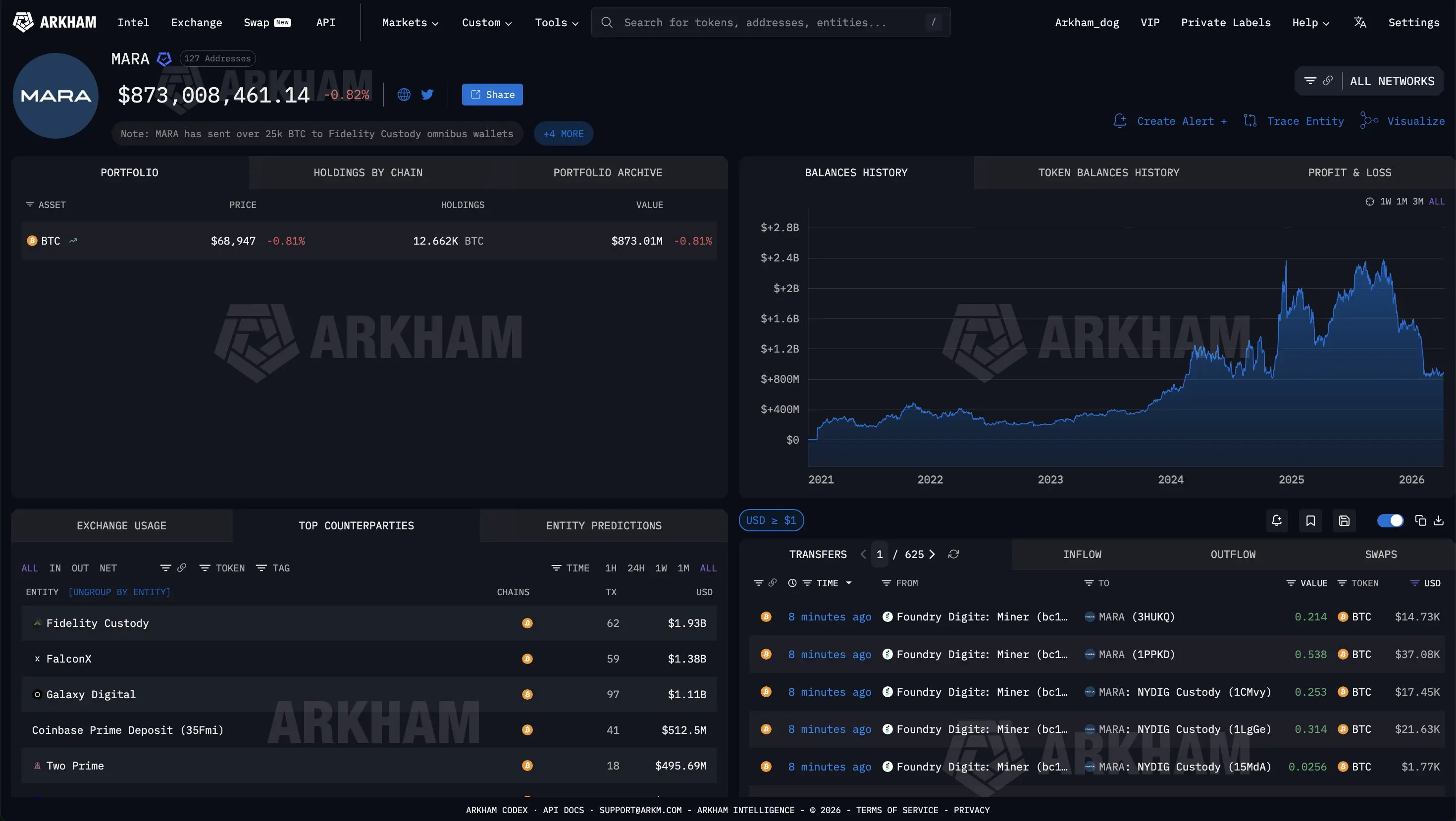Open the Tools dropdown menu

pos(557,23)
